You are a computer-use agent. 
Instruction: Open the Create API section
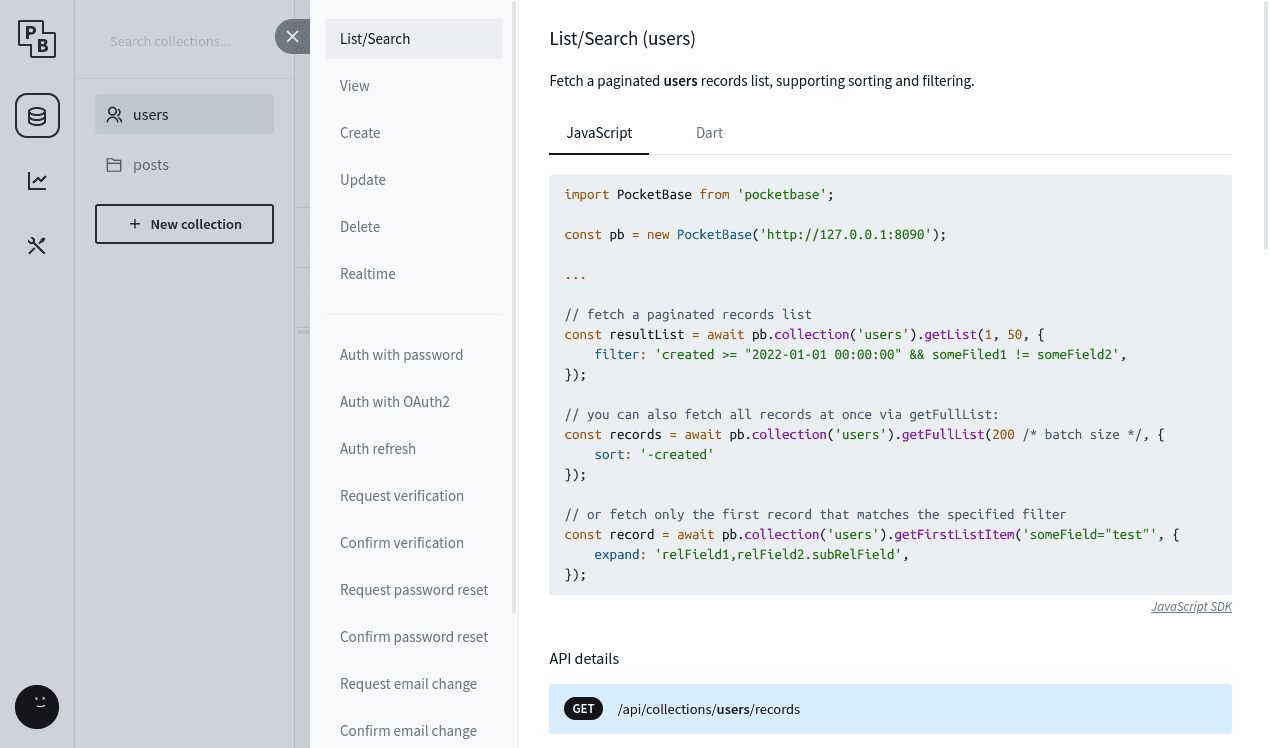[414, 133]
